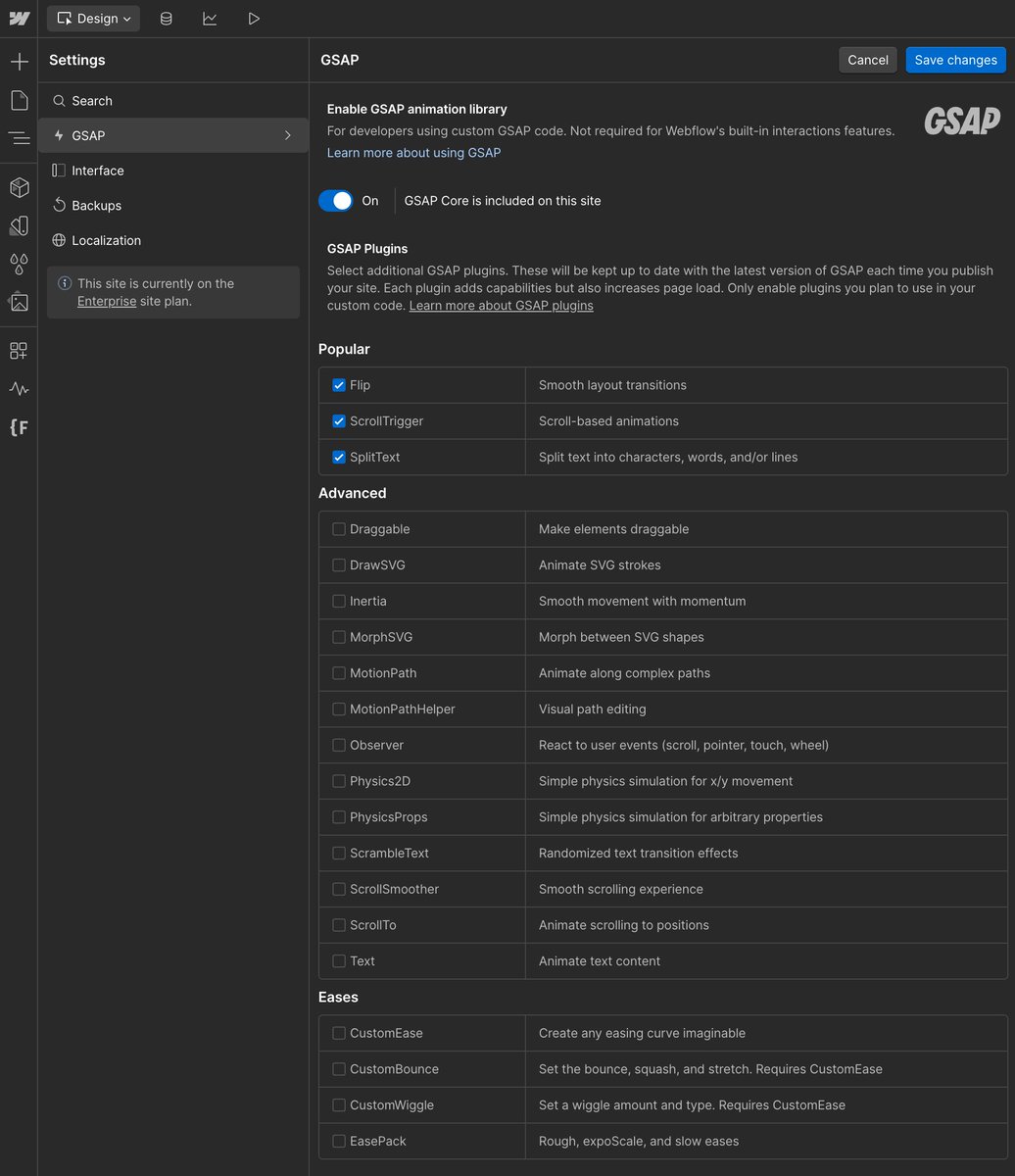Open the Apps grid icon
1015x1176 pixels.
[x=19, y=351]
